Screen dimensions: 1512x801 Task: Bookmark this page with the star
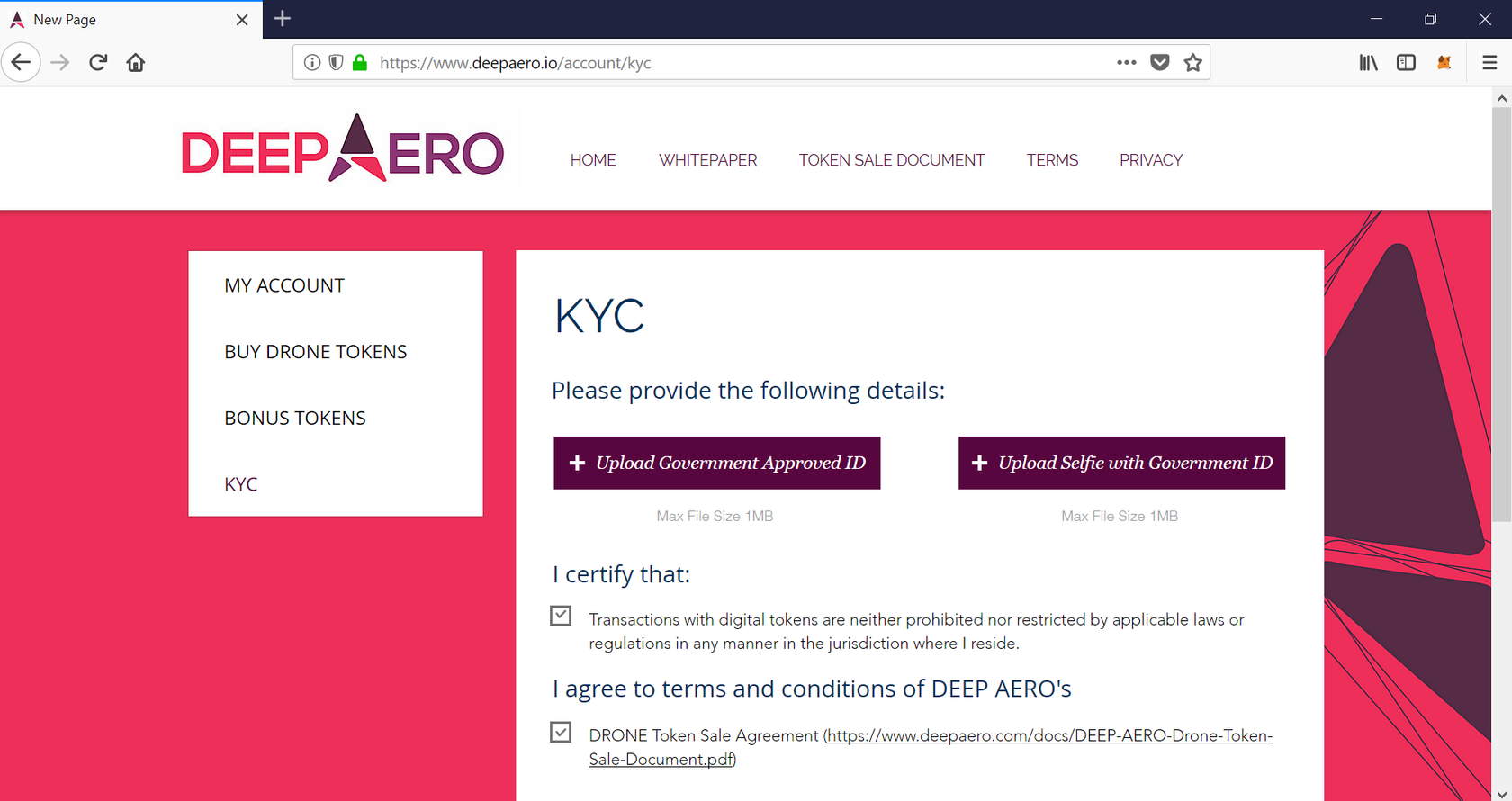1193,63
